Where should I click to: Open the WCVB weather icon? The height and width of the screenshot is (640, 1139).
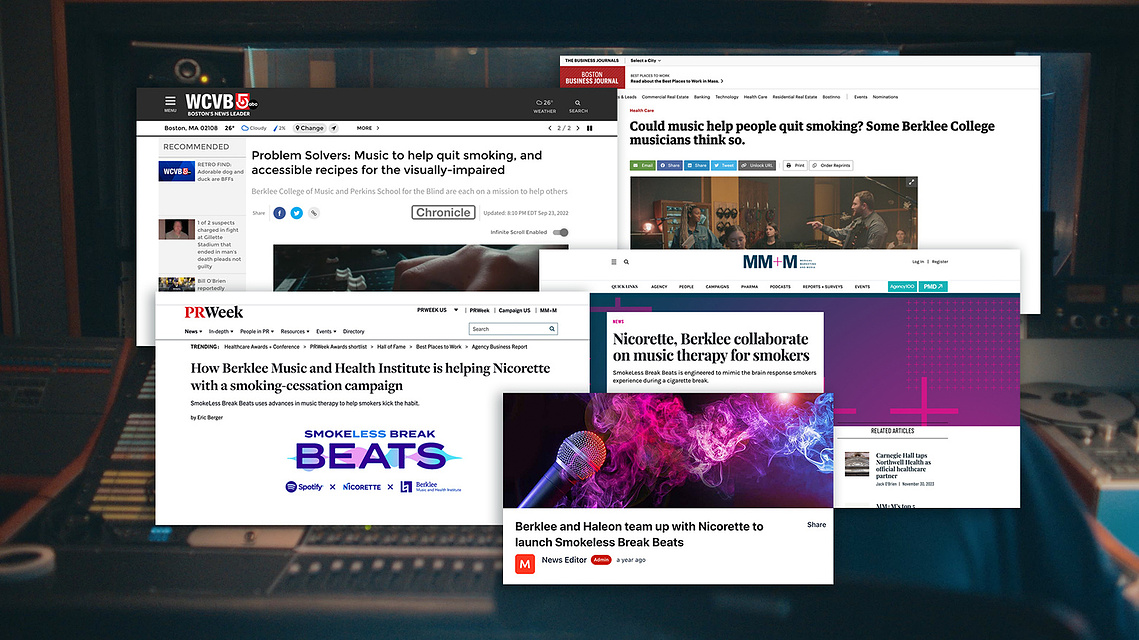coord(545,106)
